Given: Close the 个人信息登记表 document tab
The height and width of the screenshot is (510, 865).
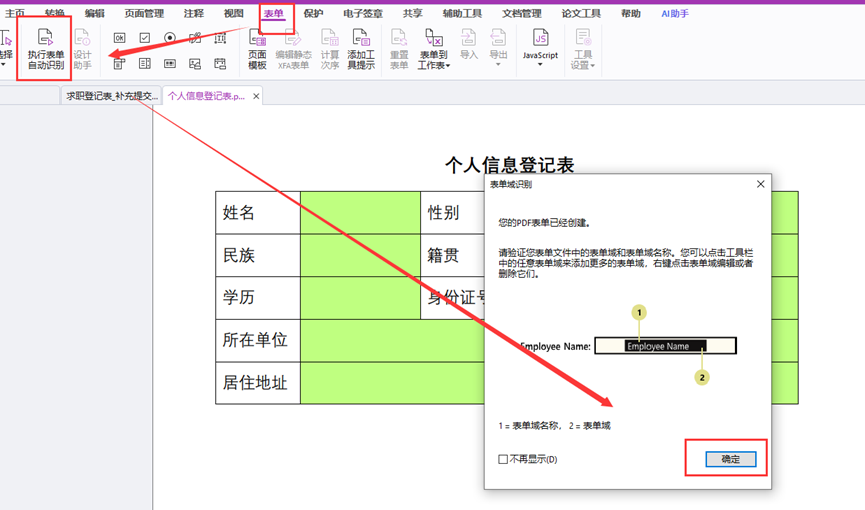Looking at the screenshot, I should pos(256,96).
